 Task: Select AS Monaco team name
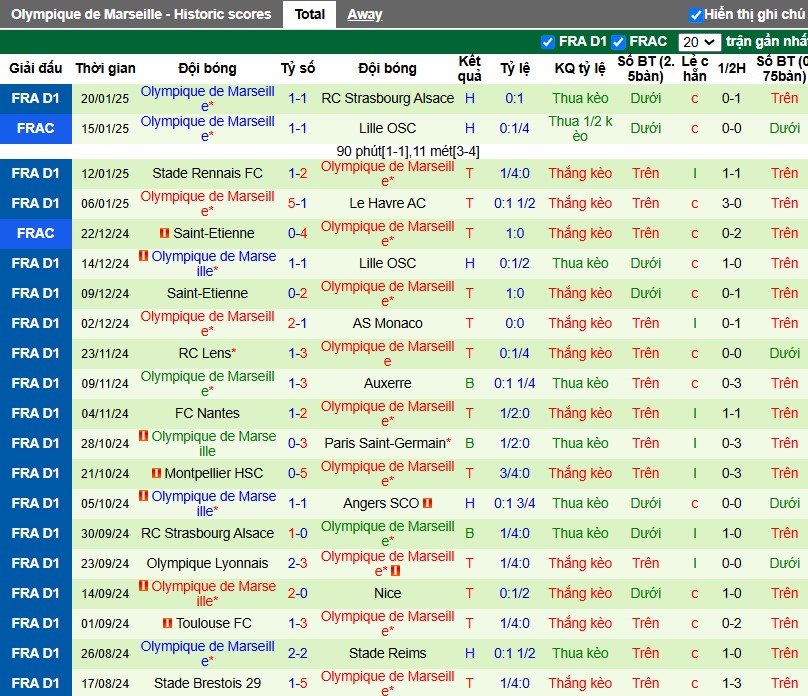(x=388, y=323)
